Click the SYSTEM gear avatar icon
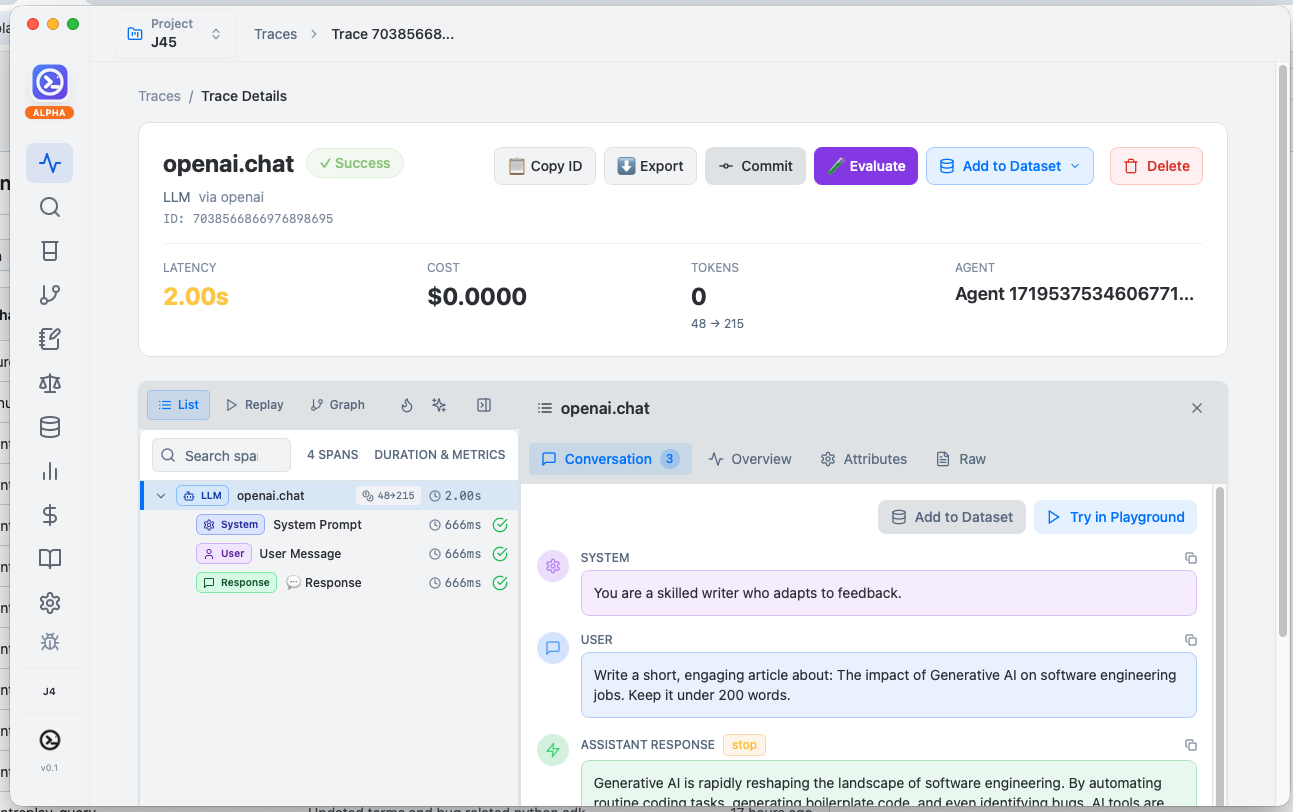The width and height of the screenshot is (1293, 812). [x=553, y=566]
